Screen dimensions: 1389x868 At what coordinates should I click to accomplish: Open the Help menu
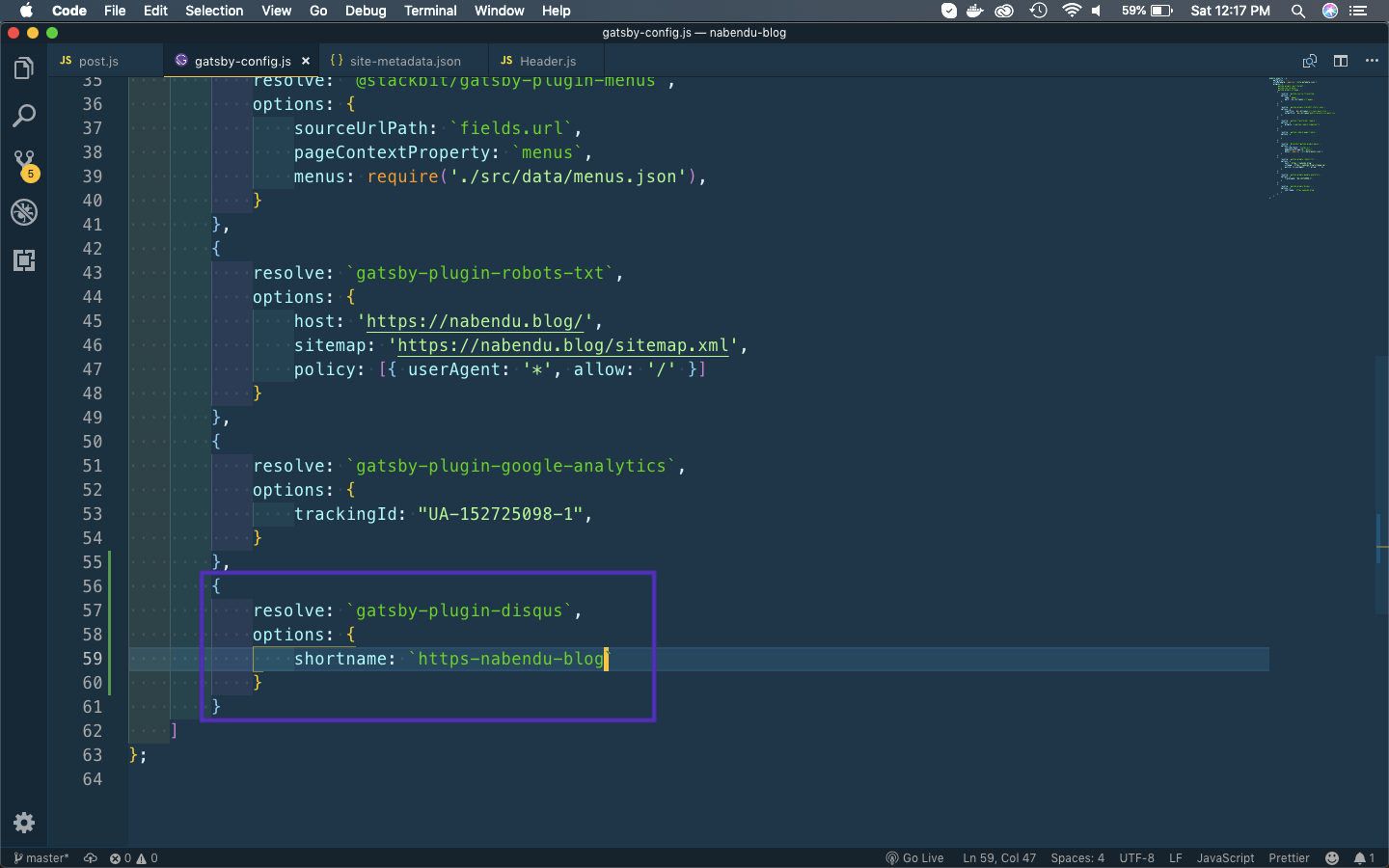click(556, 11)
